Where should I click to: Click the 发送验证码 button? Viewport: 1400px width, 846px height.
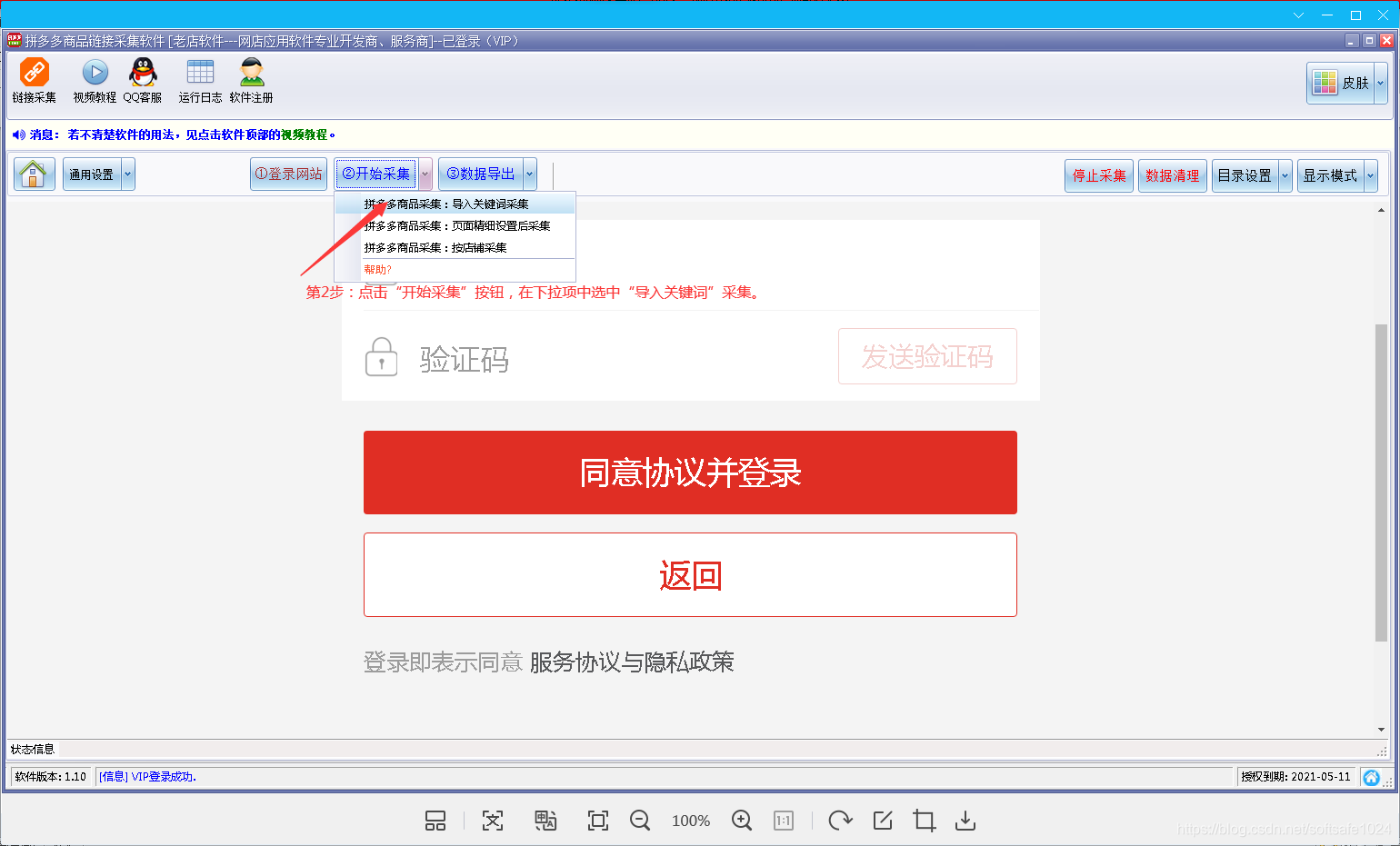(x=927, y=356)
